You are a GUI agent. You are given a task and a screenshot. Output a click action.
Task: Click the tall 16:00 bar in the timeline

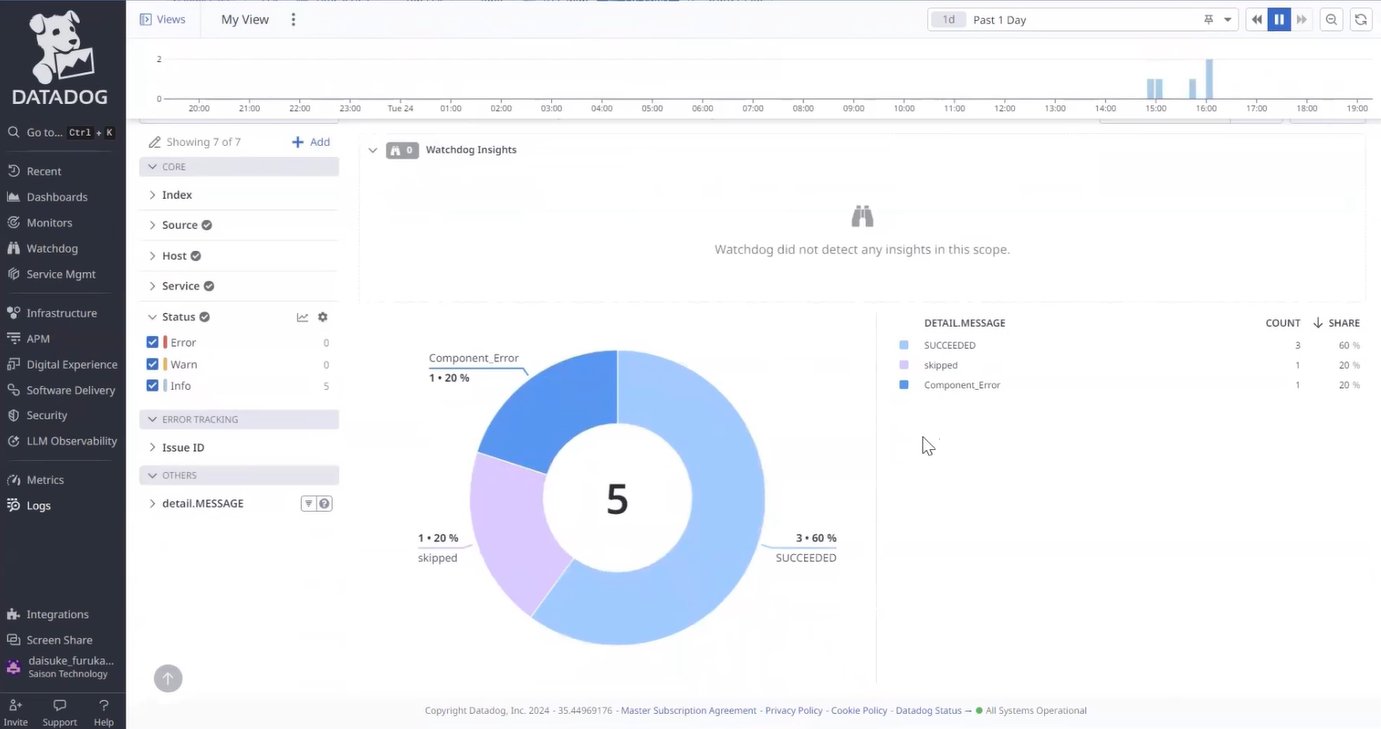click(x=1209, y=79)
